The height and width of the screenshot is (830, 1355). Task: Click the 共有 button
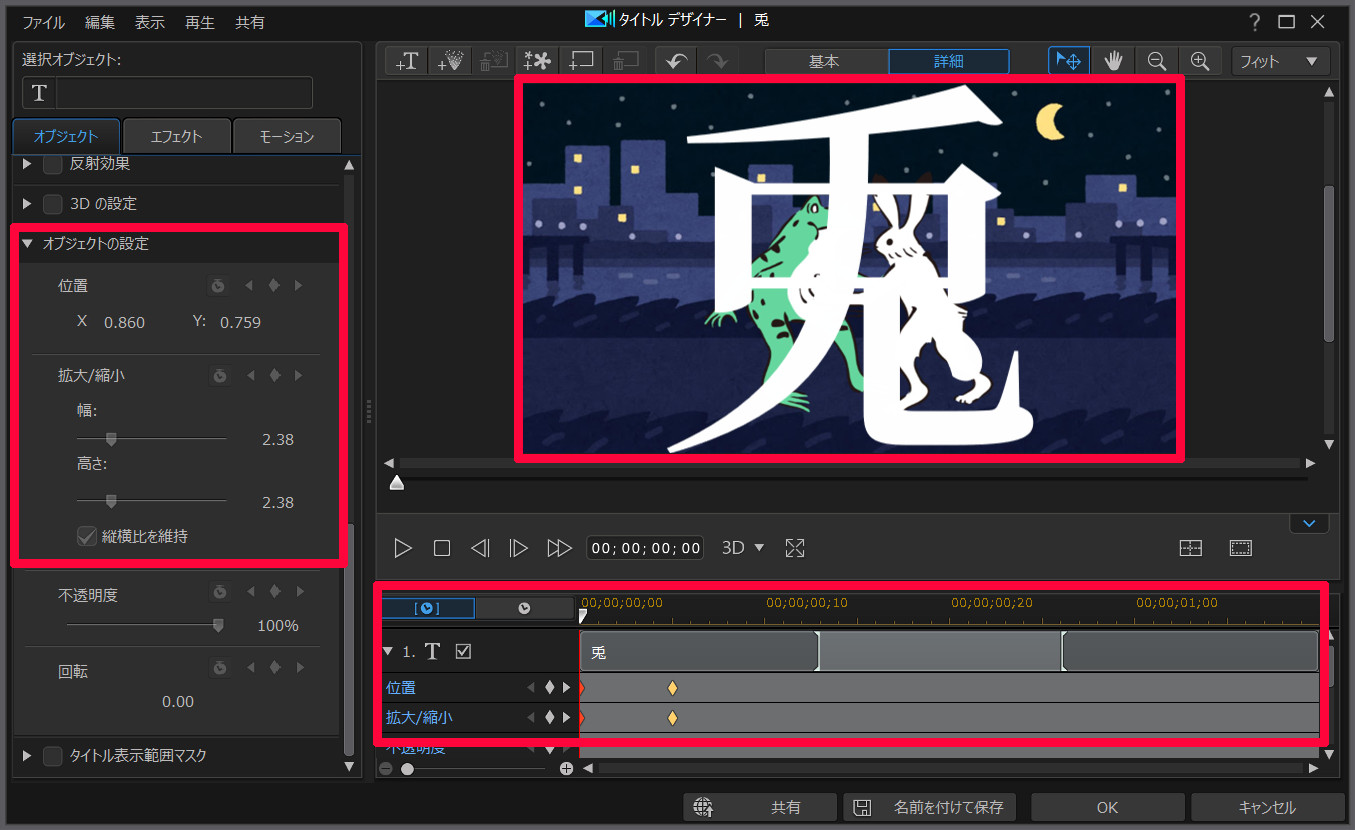pos(760,807)
